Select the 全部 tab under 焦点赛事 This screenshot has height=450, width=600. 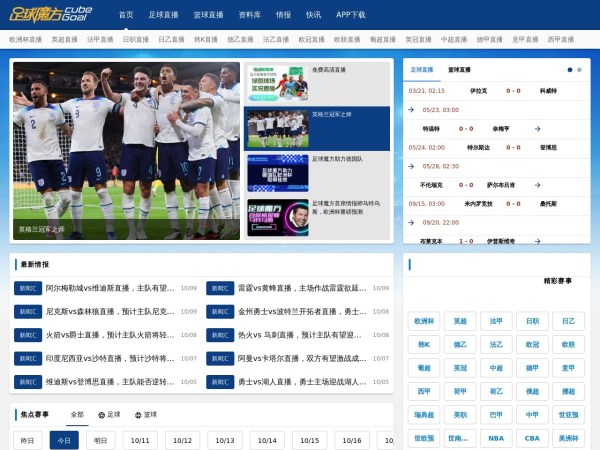click(x=77, y=414)
